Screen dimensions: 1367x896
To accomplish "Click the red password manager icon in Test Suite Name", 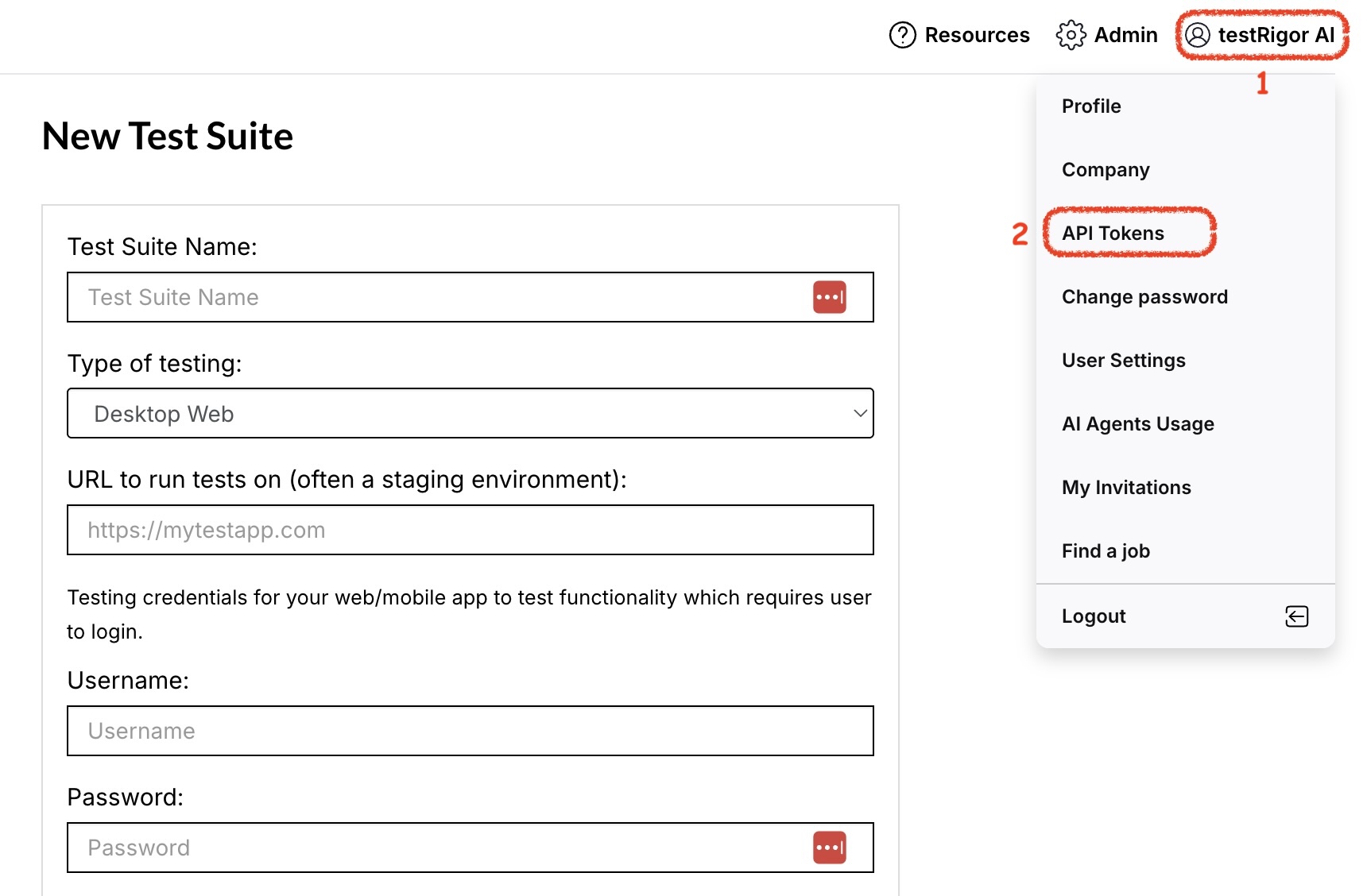I will (x=829, y=297).
